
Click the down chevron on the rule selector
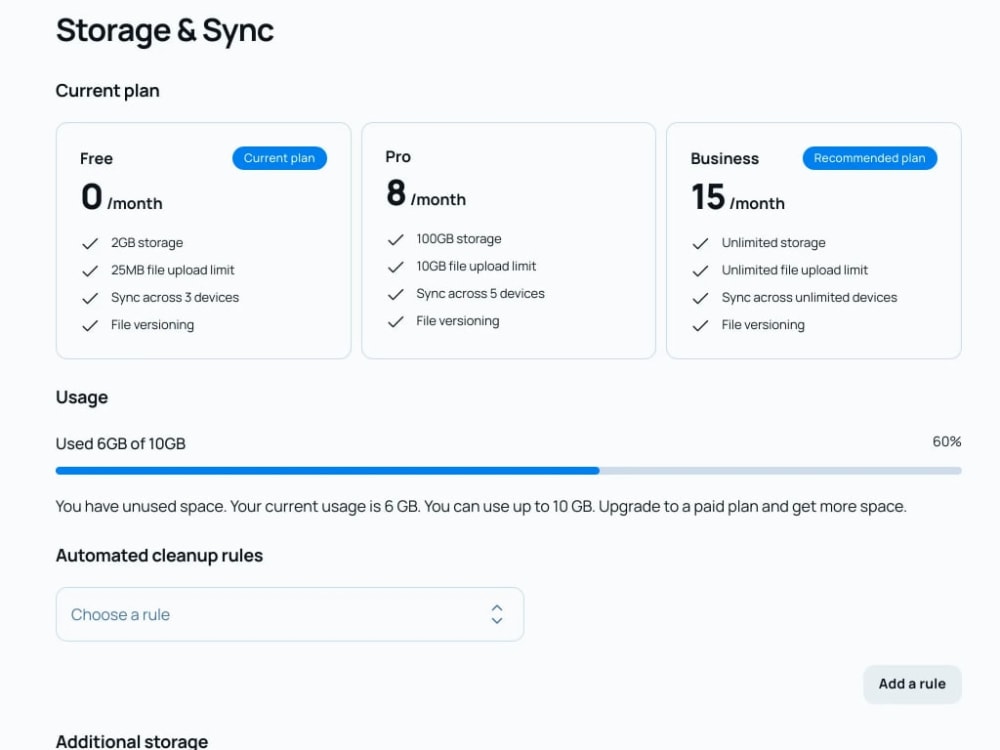tap(496, 620)
